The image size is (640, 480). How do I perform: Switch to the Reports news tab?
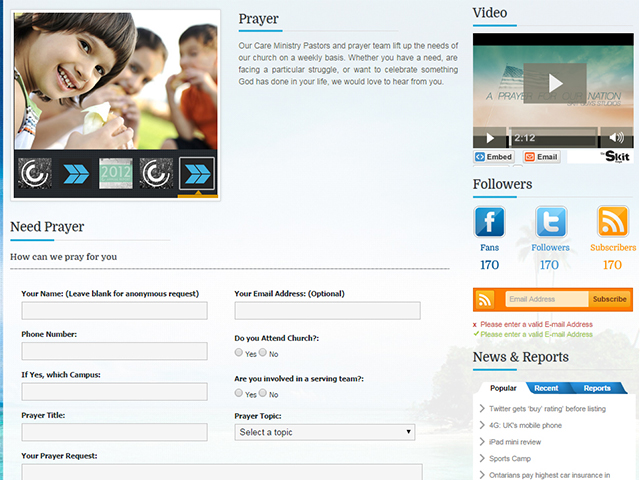point(597,388)
